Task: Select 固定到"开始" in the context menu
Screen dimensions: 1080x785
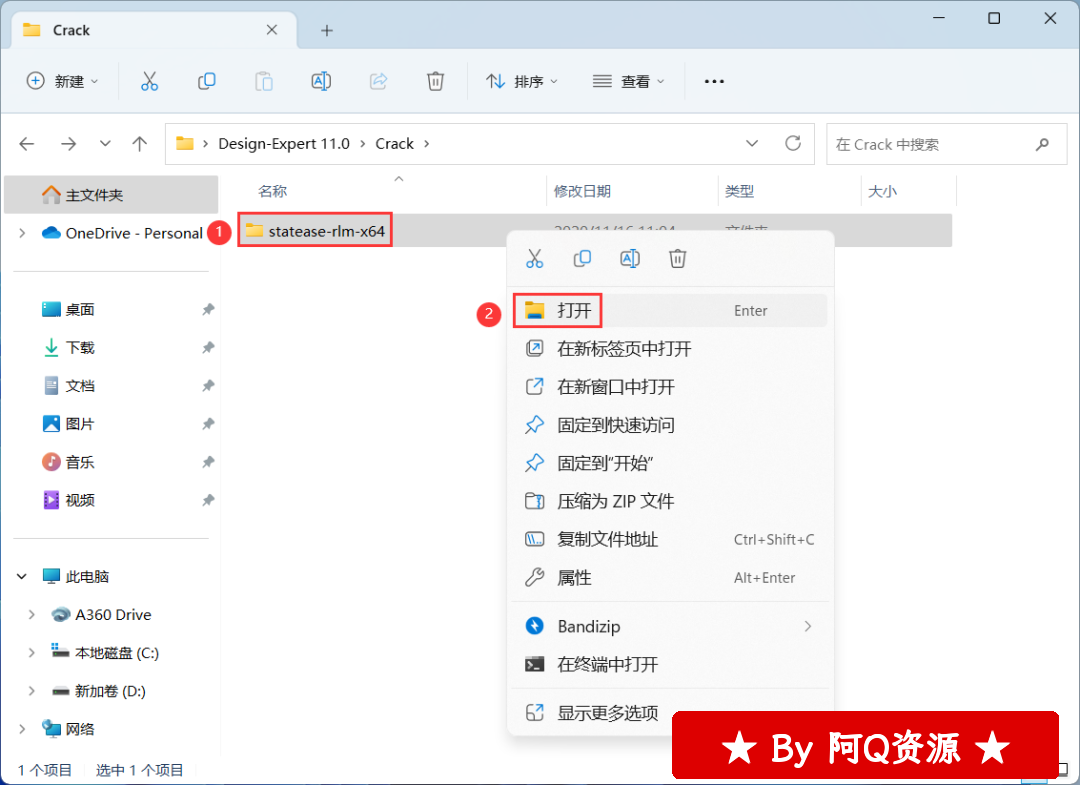Action: tap(669, 463)
